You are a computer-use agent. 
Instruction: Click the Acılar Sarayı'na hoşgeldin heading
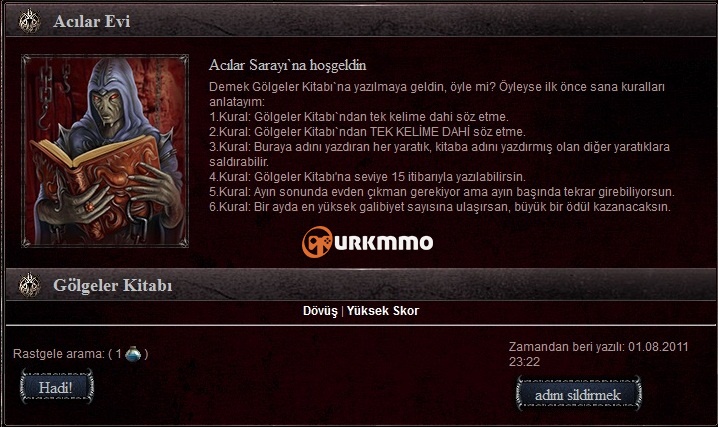288,65
